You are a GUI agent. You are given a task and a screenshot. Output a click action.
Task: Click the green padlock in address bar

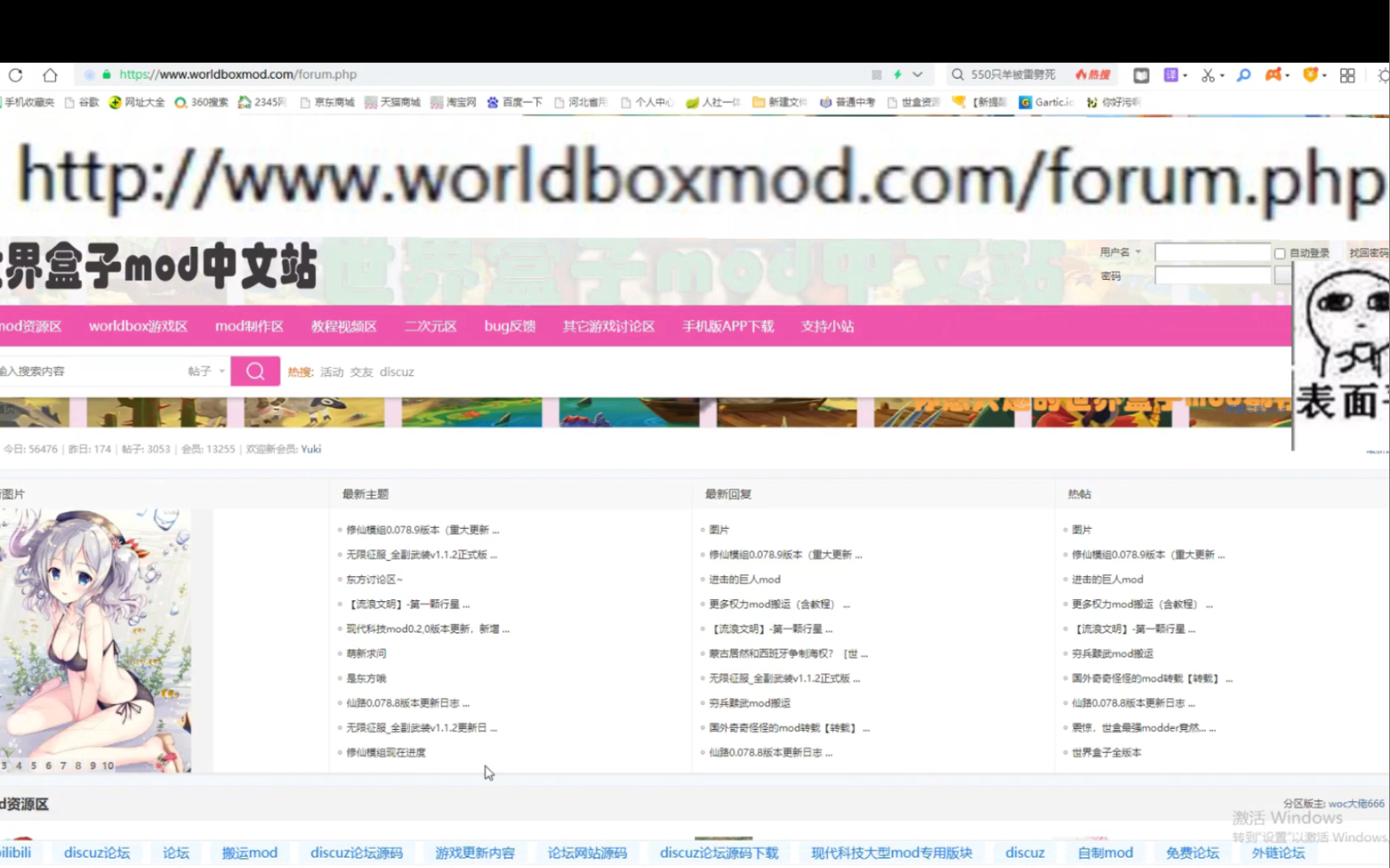(x=106, y=74)
